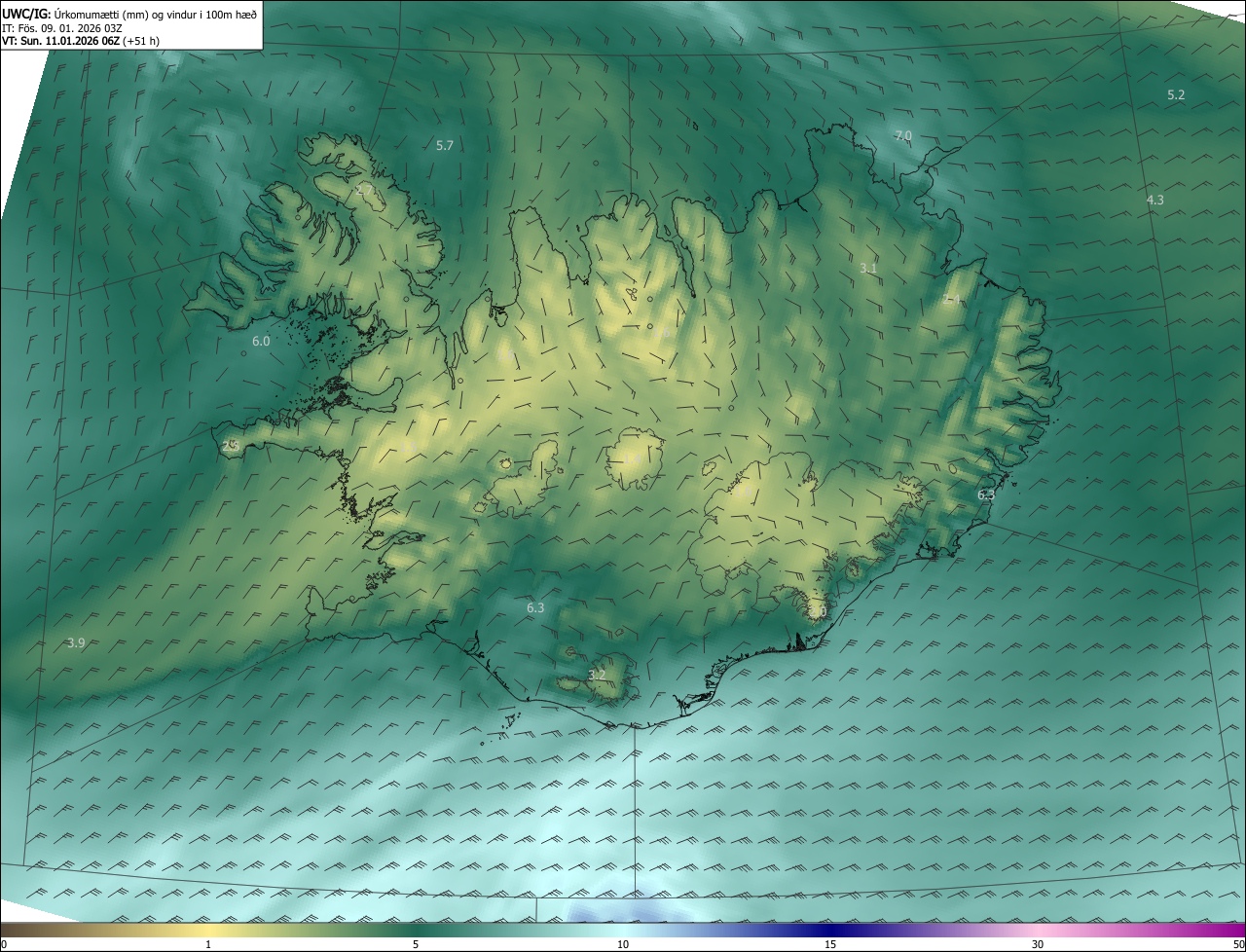Click the 3.2 value label on the glacier
The width and height of the screenshot is (1246, 952).
click(597, 675)
